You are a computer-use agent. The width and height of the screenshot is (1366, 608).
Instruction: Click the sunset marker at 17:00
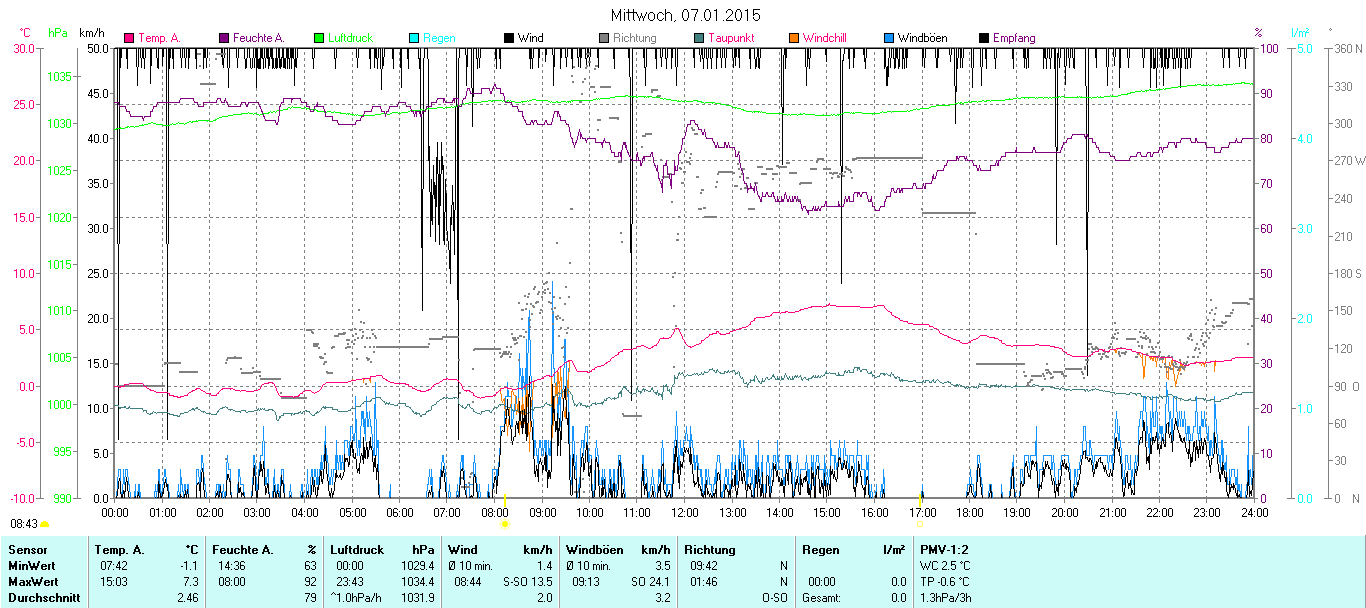click(x=920, y=523)
